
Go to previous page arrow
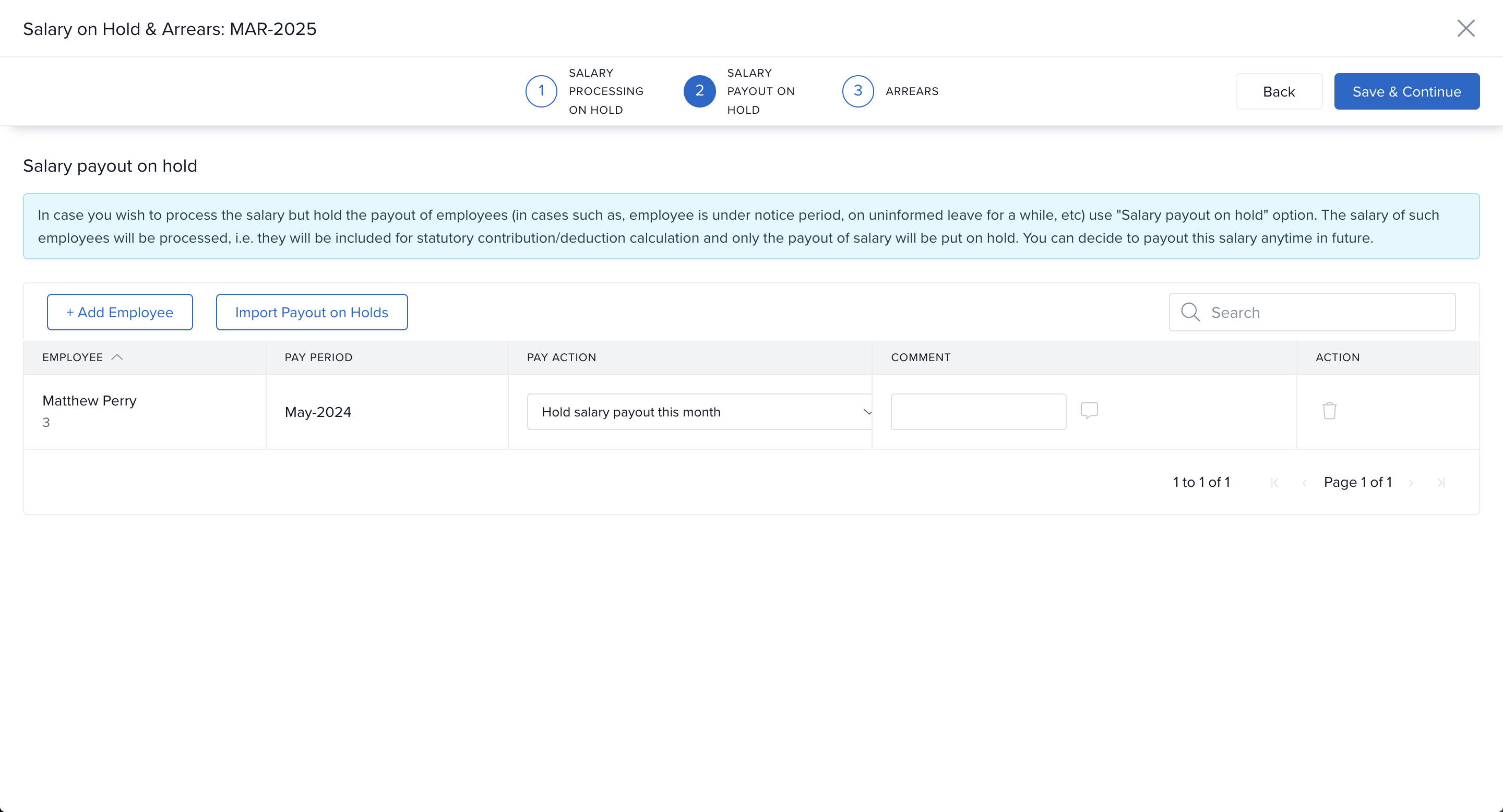(1305, 483)
